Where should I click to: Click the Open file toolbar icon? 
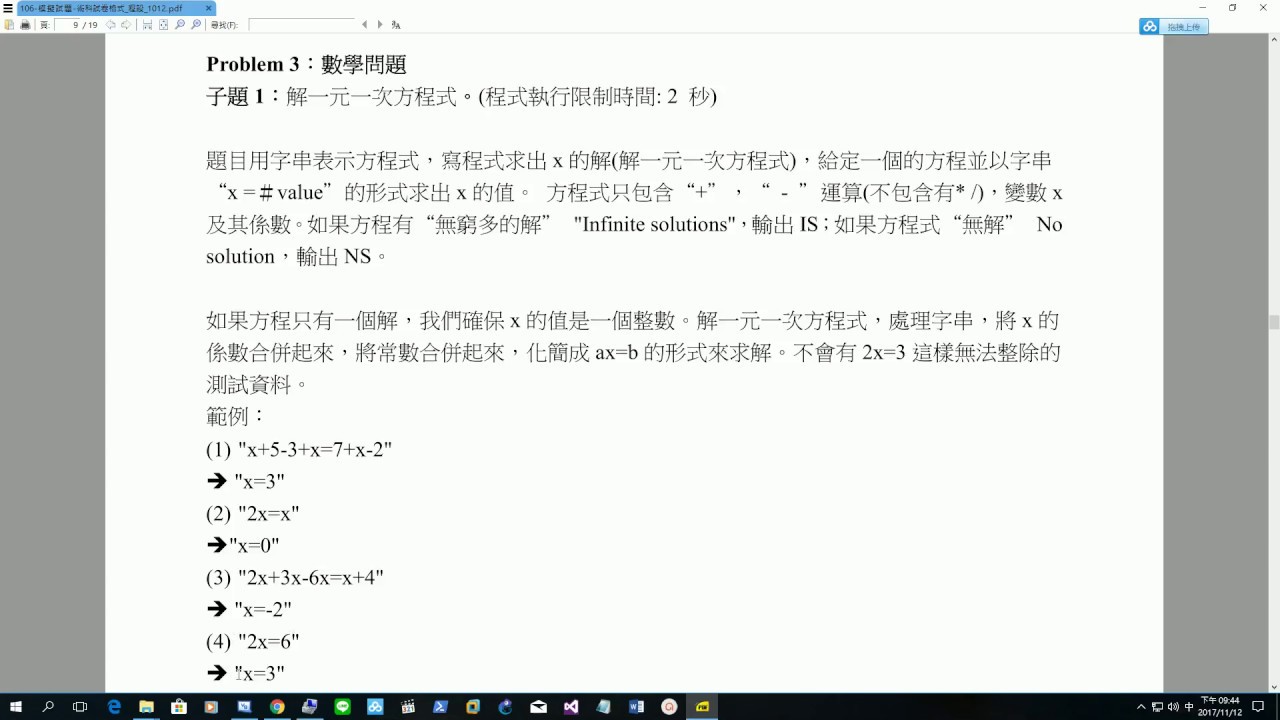tap(9, 25)
